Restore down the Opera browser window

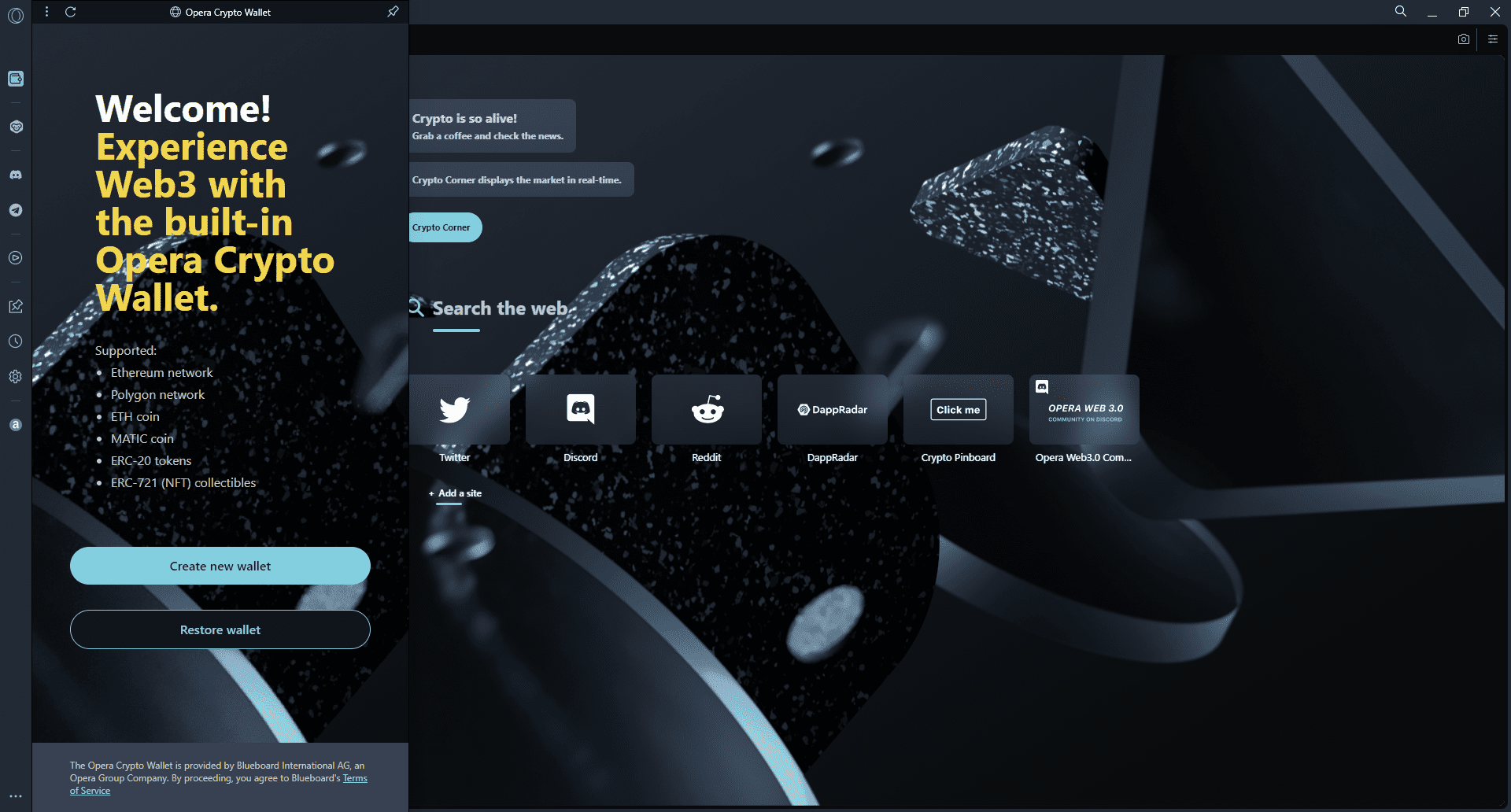pyautogui.click(x=1464, y=12)
